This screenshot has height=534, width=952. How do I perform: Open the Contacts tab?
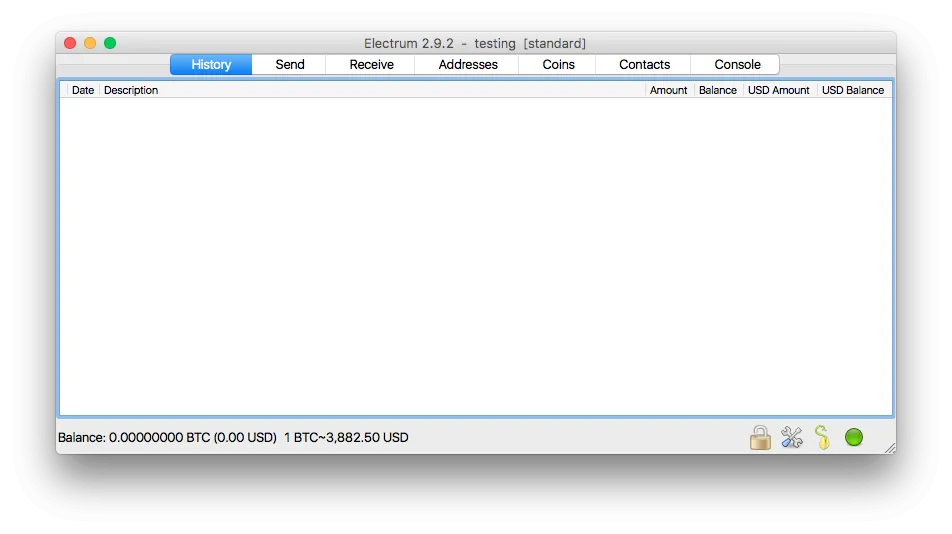pos(644,64)
